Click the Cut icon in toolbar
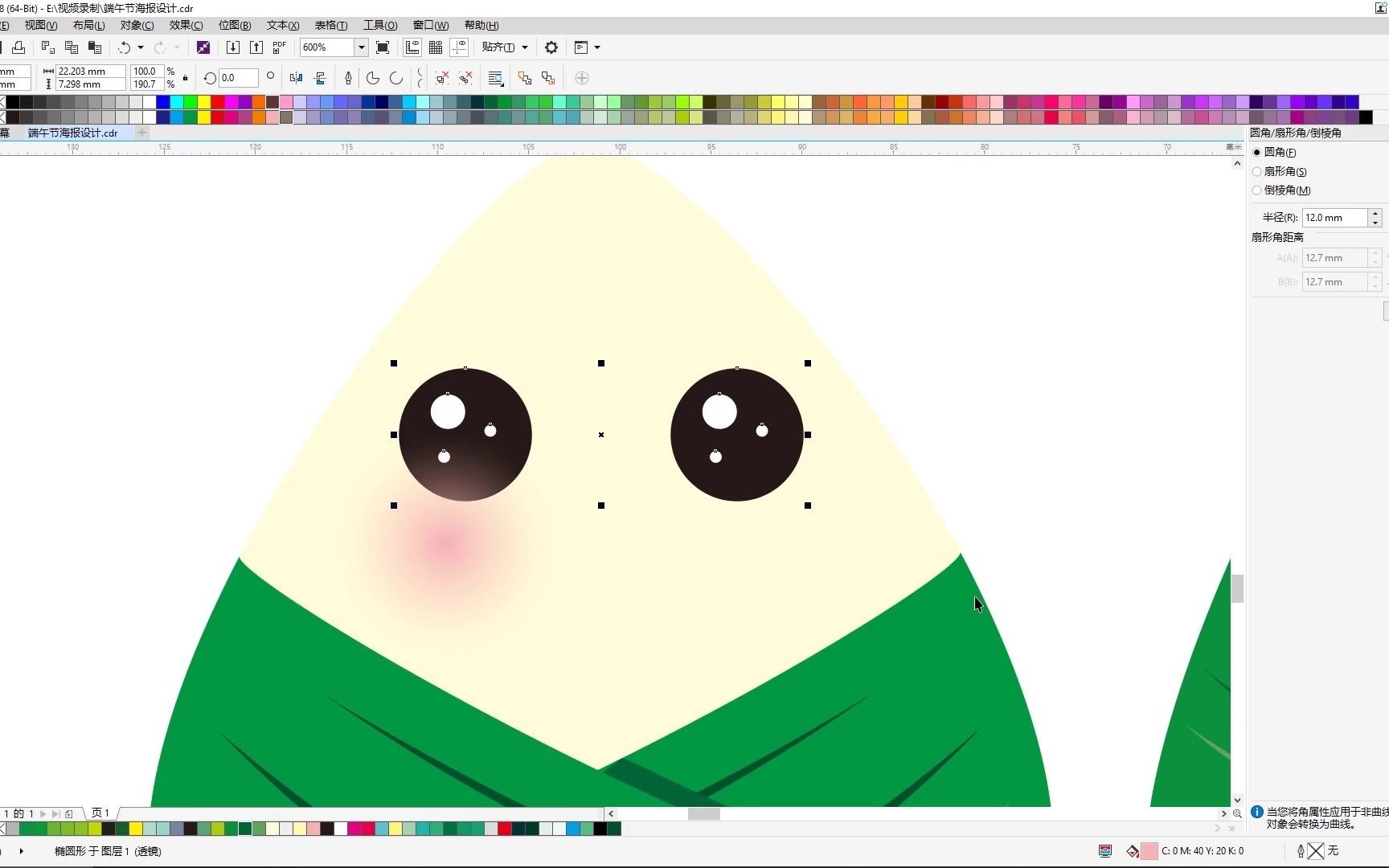 [x=47, y=47]
